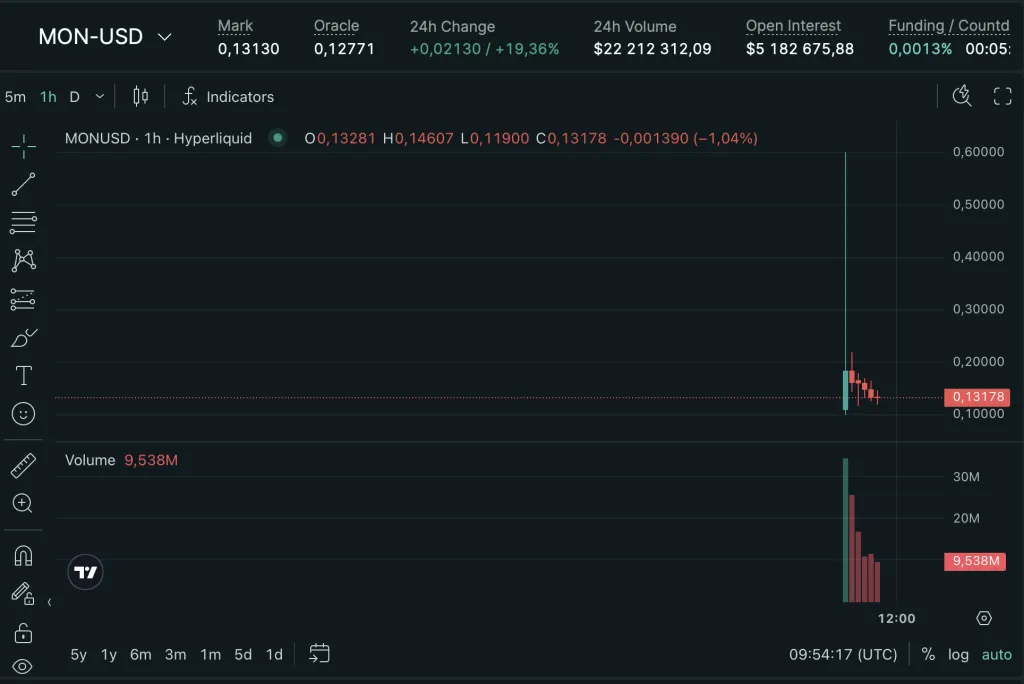Click the Oracle price label
This screenshot has width=1024, height=684.
336,25
